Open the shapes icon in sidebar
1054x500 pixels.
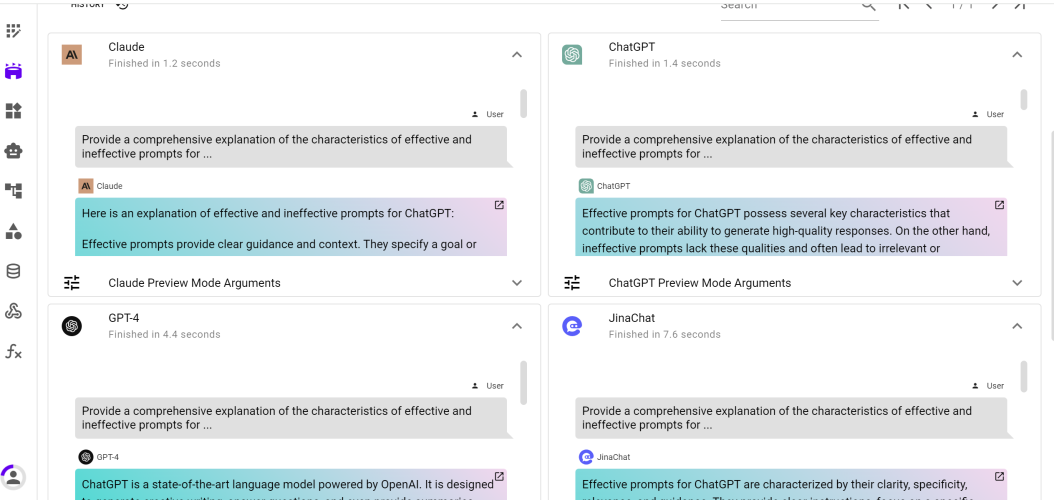pos(13,231)
